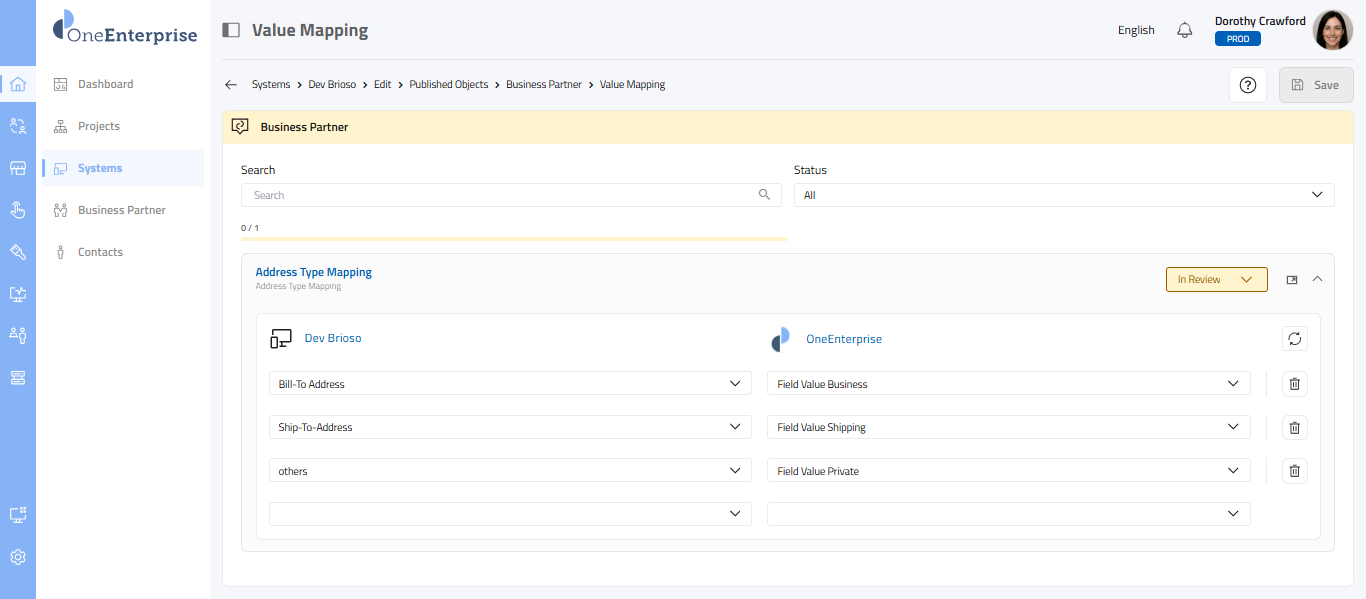This screenshot has height=599, width=1366.
Task: Click the settings gear in left rail
Action: pos(17,557)
